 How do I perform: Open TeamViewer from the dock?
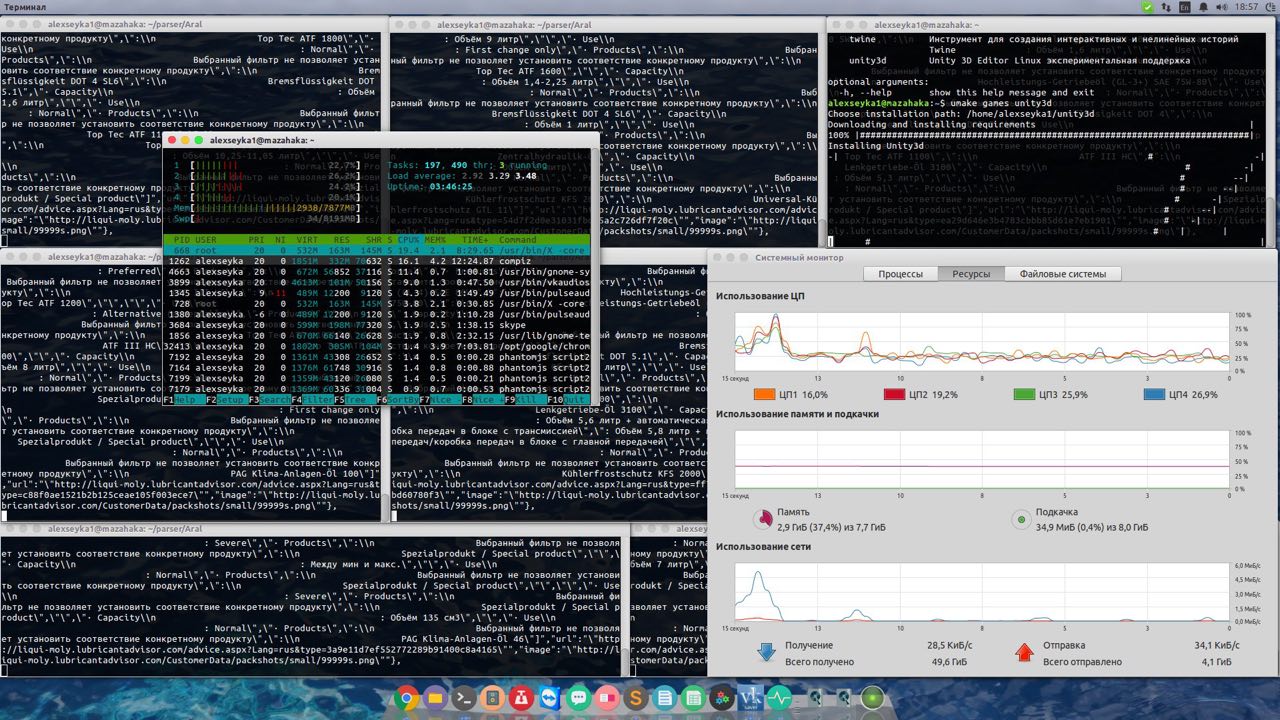[549, 698]
